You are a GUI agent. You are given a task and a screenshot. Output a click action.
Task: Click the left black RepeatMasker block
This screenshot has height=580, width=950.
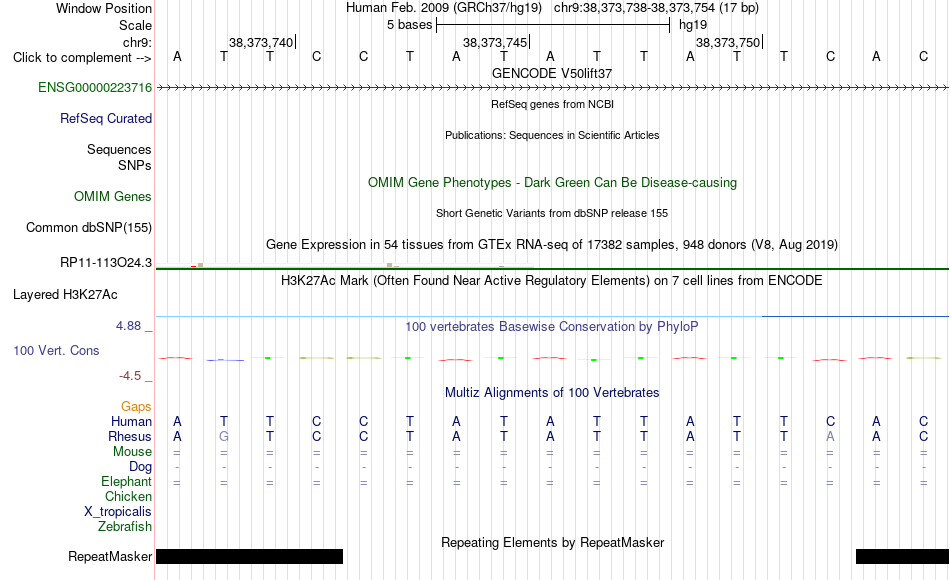249,556
